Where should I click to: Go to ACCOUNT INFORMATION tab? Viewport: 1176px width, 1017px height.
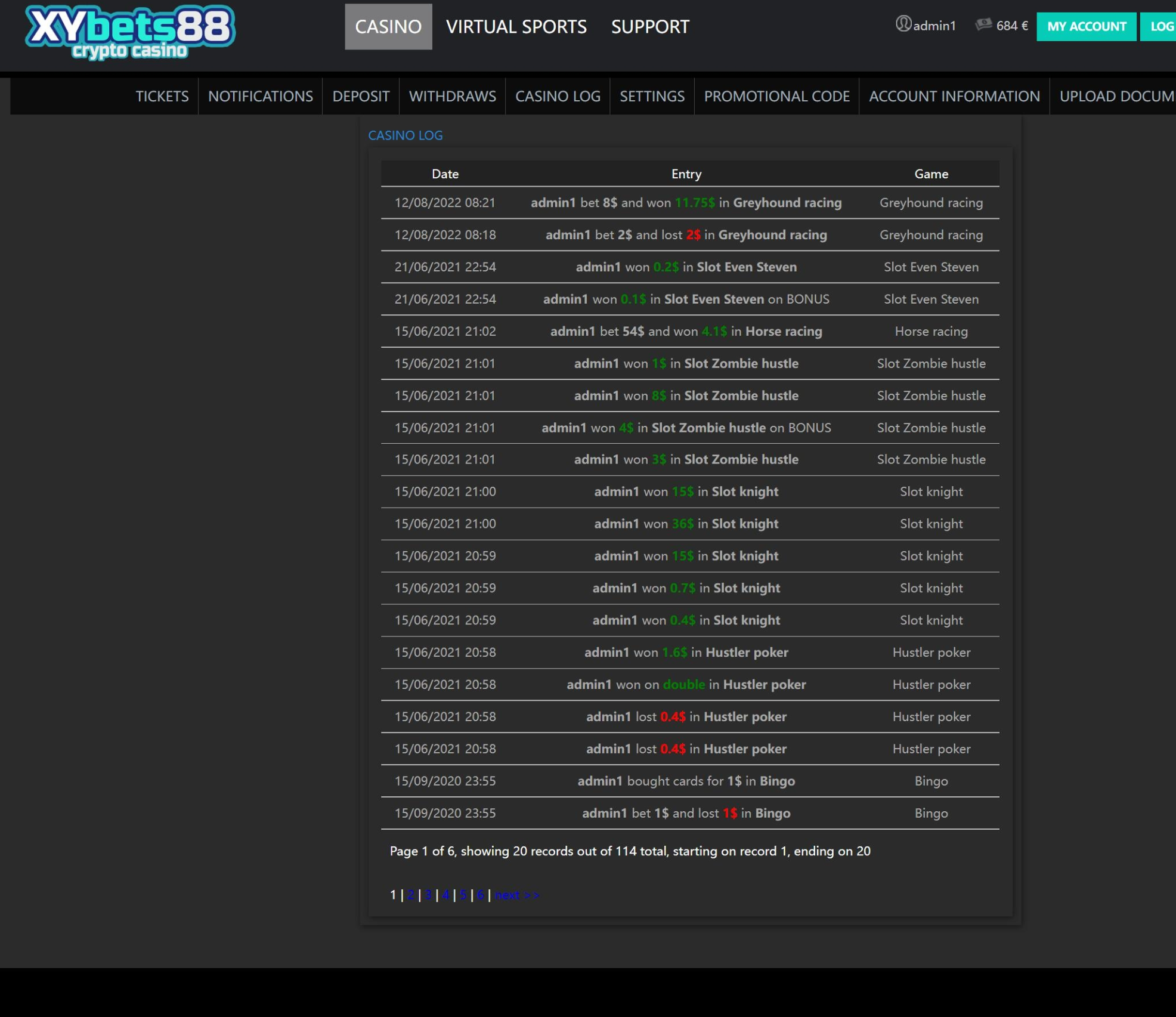[x=954, y=96]
